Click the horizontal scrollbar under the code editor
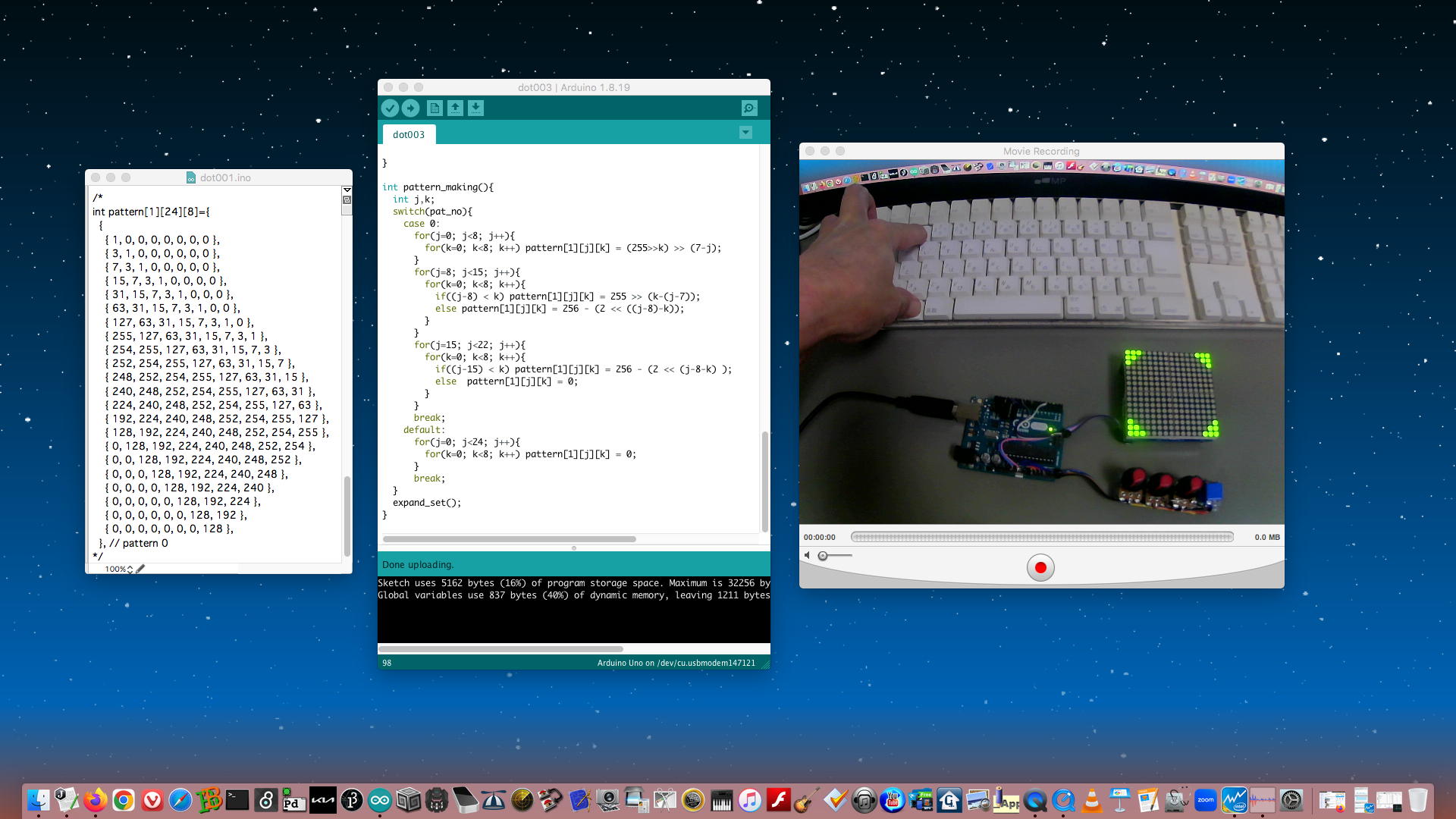1456x819 pixels. [509, 539]
